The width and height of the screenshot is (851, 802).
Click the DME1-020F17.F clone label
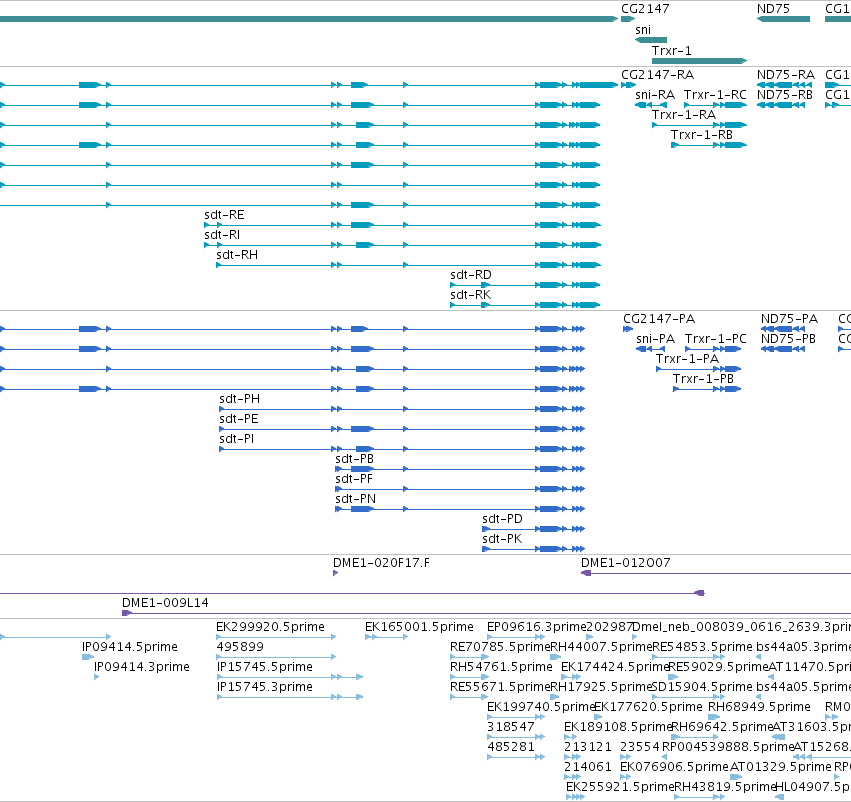(382, 563)
